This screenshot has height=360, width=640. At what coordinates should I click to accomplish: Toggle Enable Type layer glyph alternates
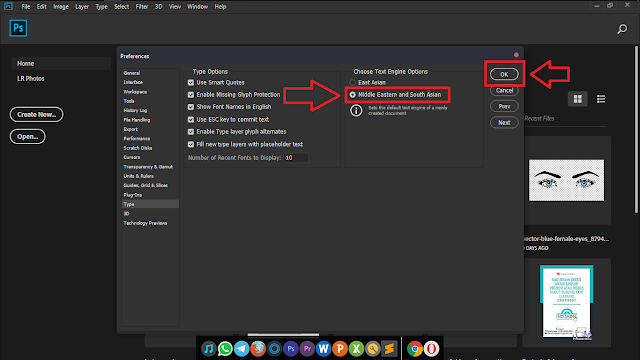191,132
